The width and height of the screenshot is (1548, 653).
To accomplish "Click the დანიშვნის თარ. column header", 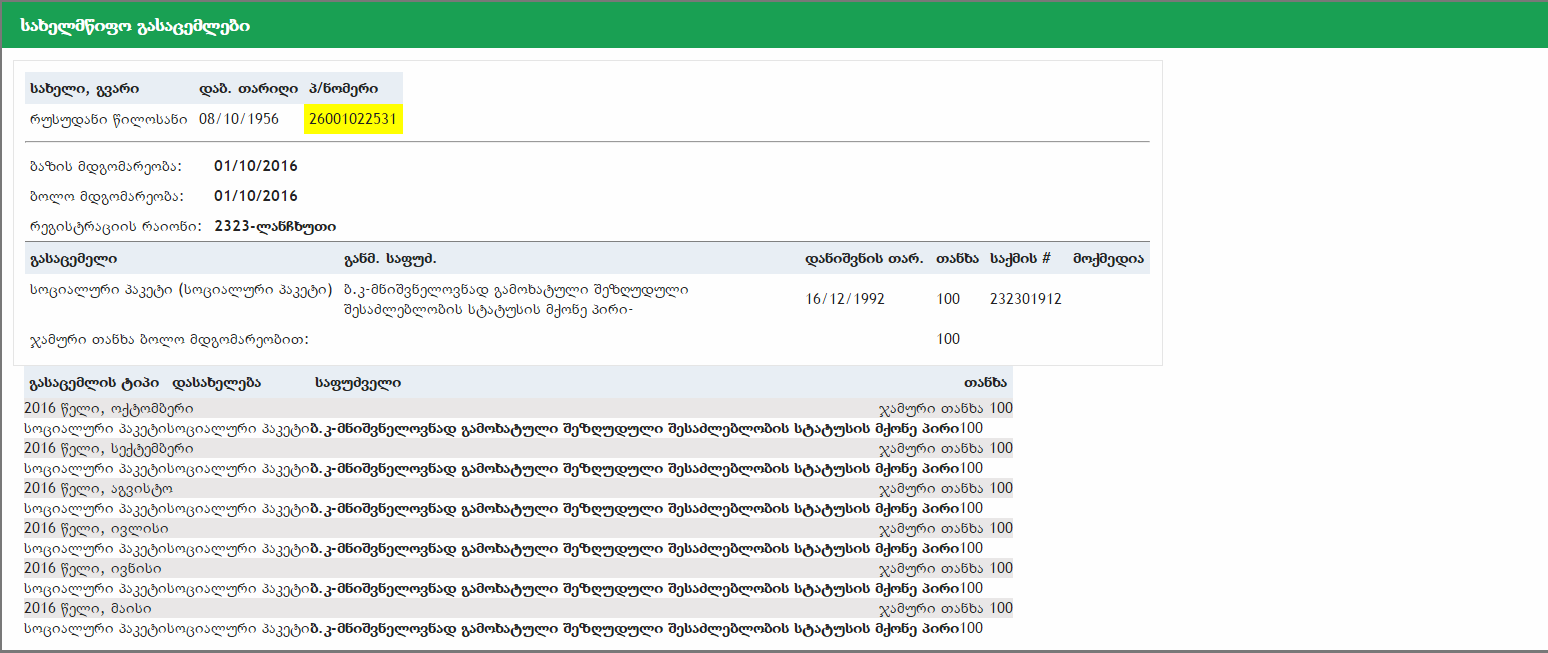I will 864,258.
